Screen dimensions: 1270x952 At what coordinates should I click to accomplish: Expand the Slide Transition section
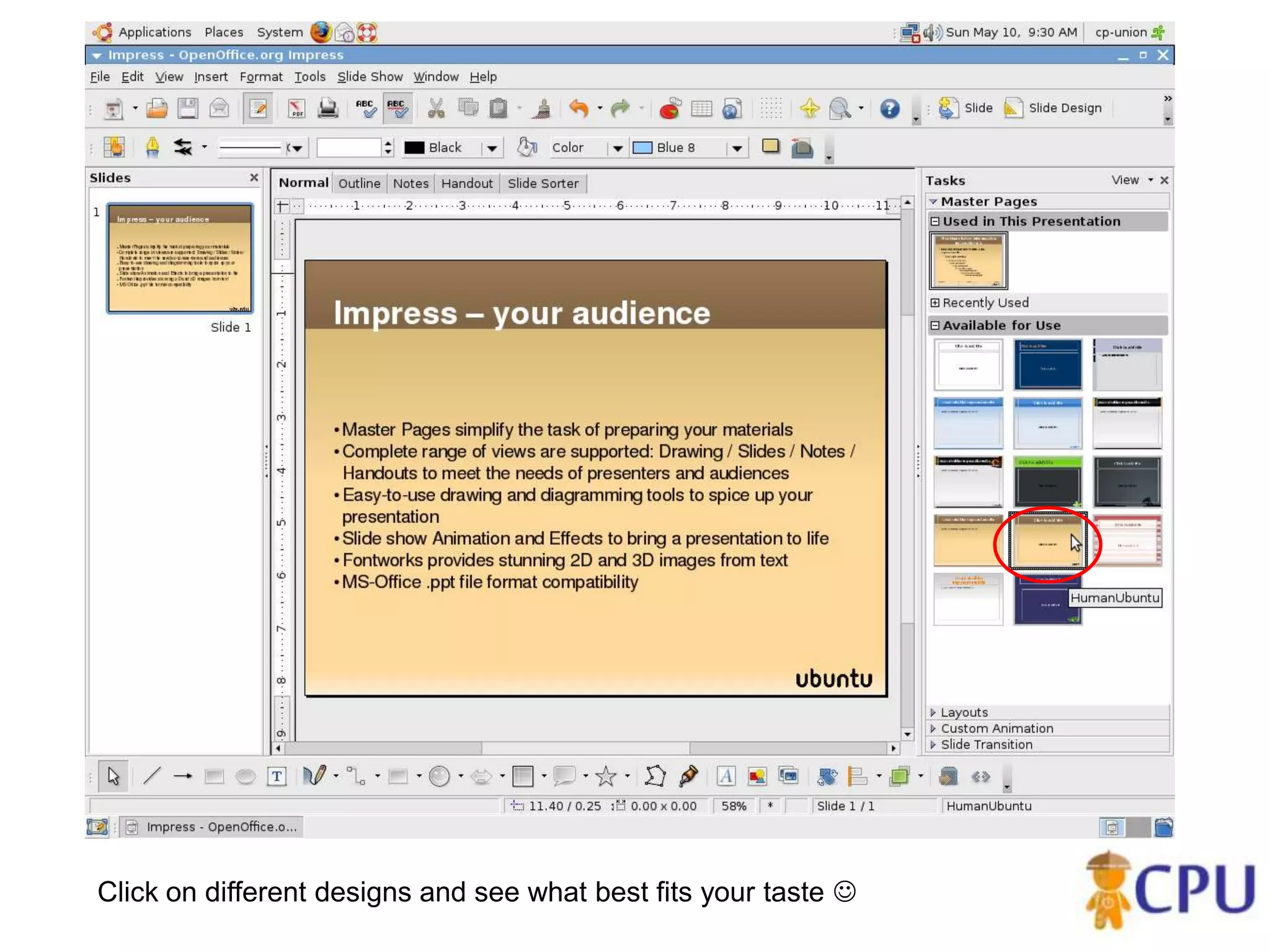(x=1048, y=744)
